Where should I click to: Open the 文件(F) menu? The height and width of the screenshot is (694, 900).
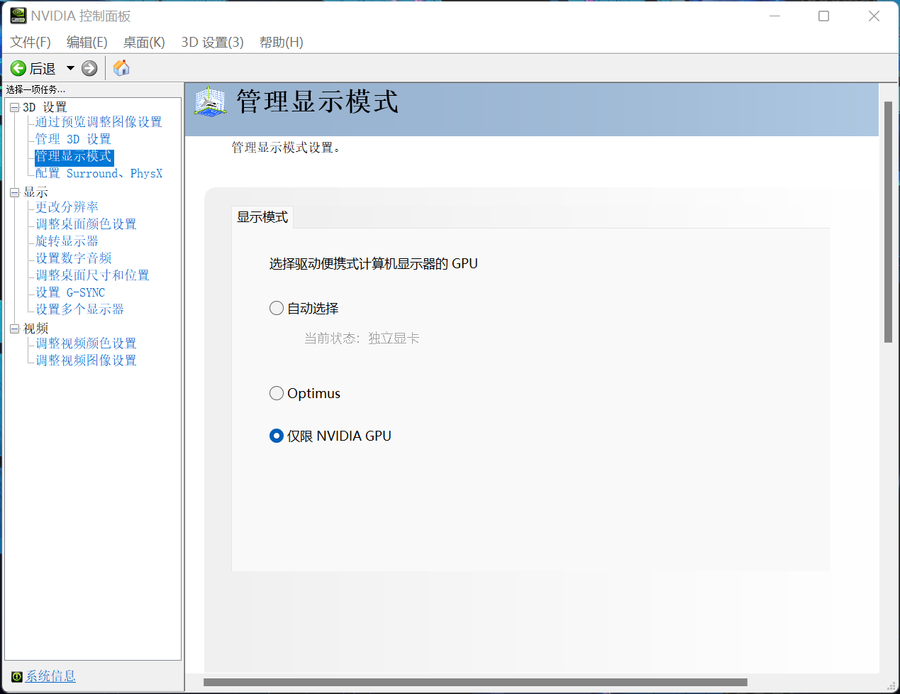pos(30,42)
